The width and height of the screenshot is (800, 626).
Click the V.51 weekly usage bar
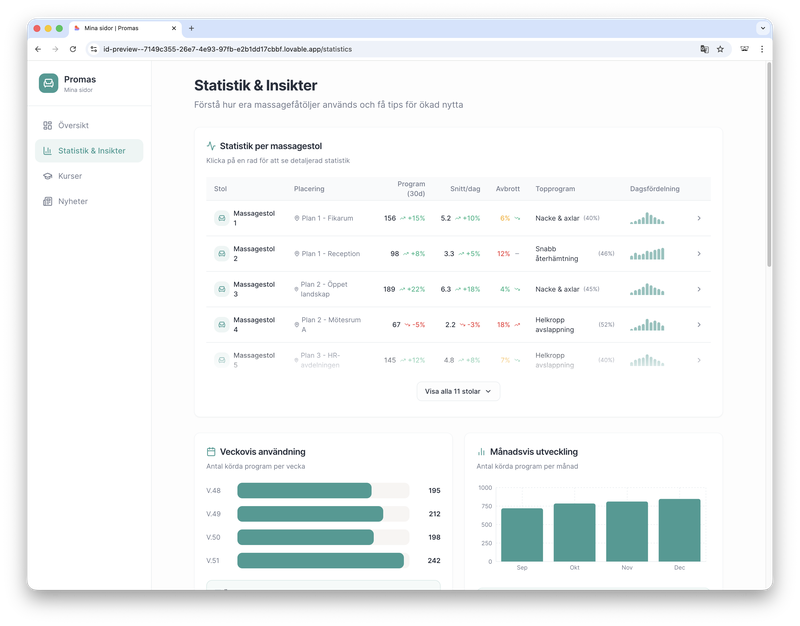[320, 561]
